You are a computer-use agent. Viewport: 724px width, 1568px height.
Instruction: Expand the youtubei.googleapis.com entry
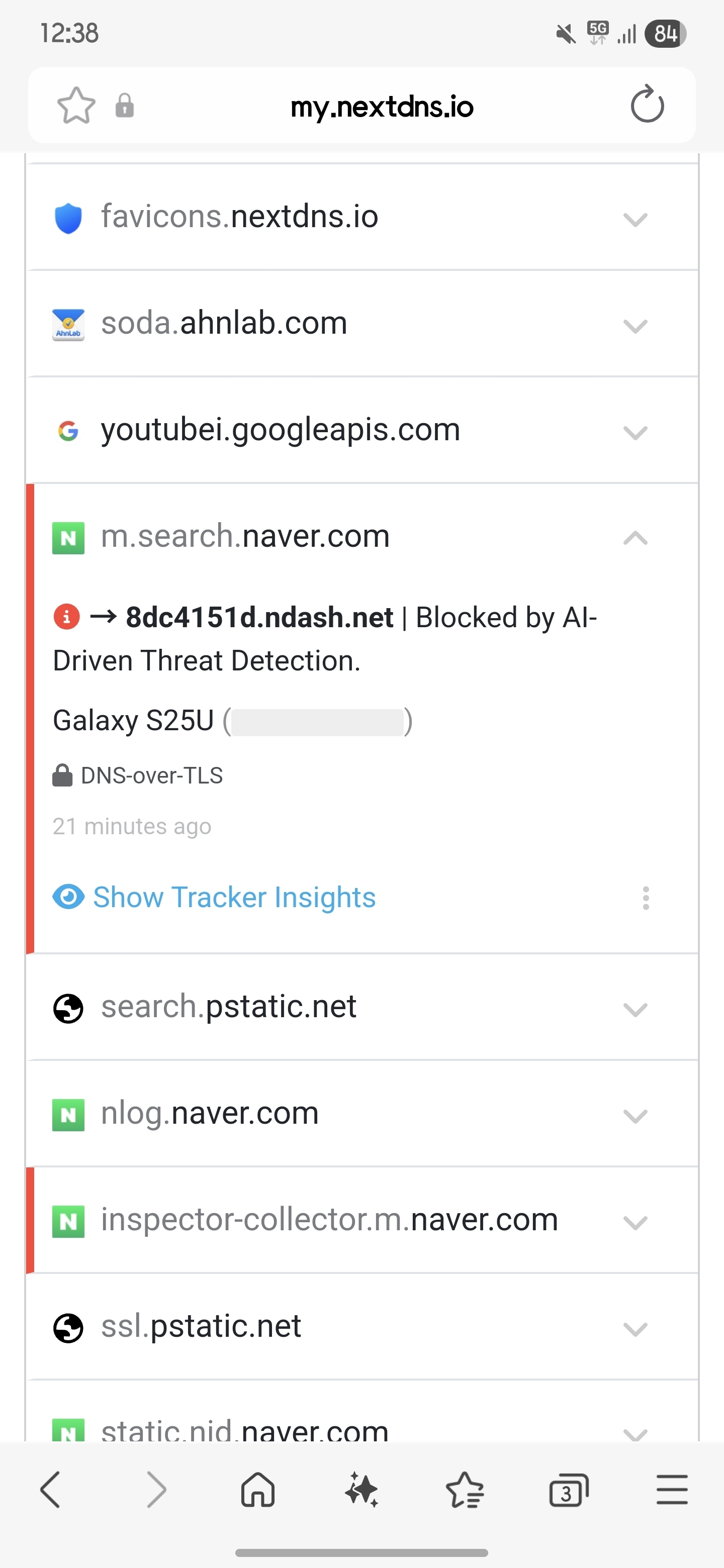point(635,432)
